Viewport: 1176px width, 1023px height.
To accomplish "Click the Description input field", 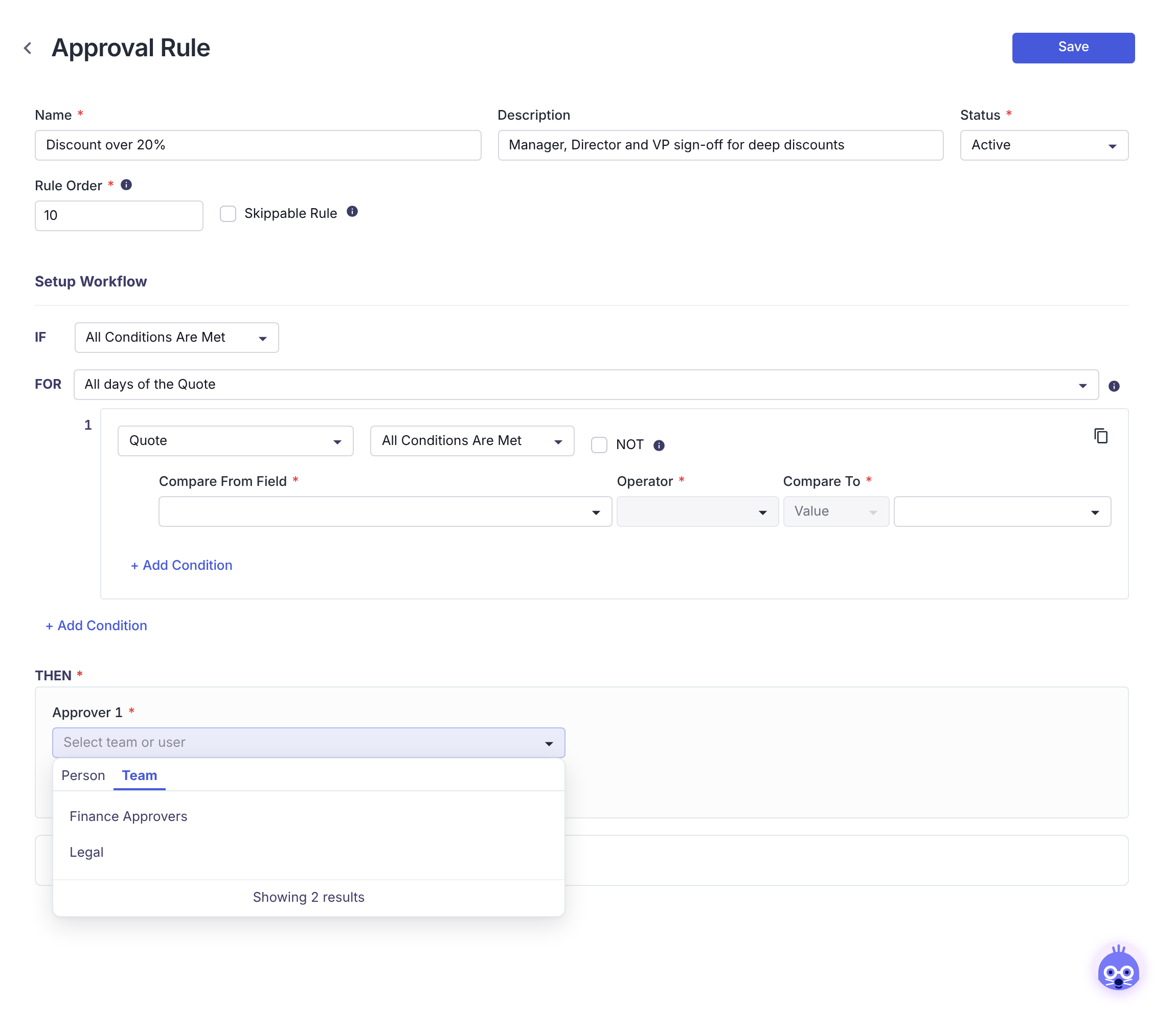I will coord(720,146).
